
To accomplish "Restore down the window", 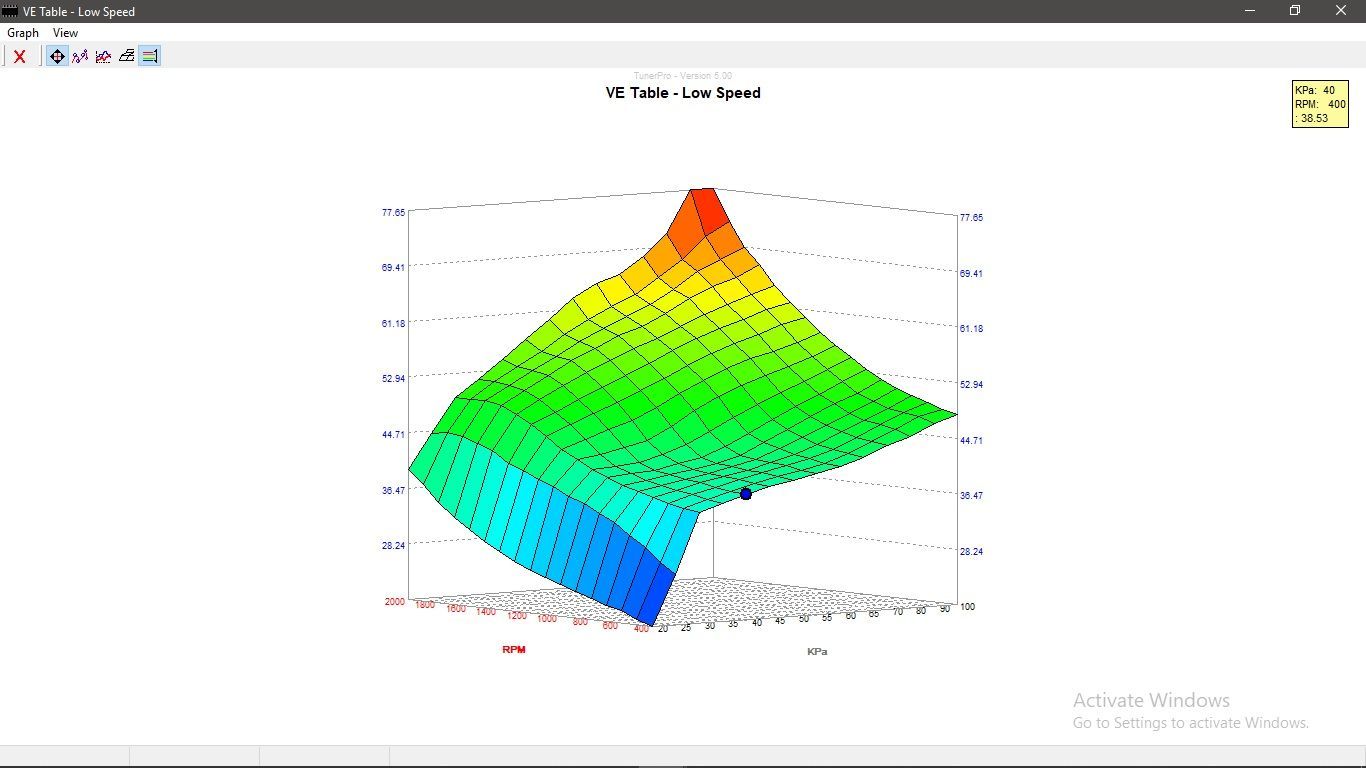I will point(1295,11).
